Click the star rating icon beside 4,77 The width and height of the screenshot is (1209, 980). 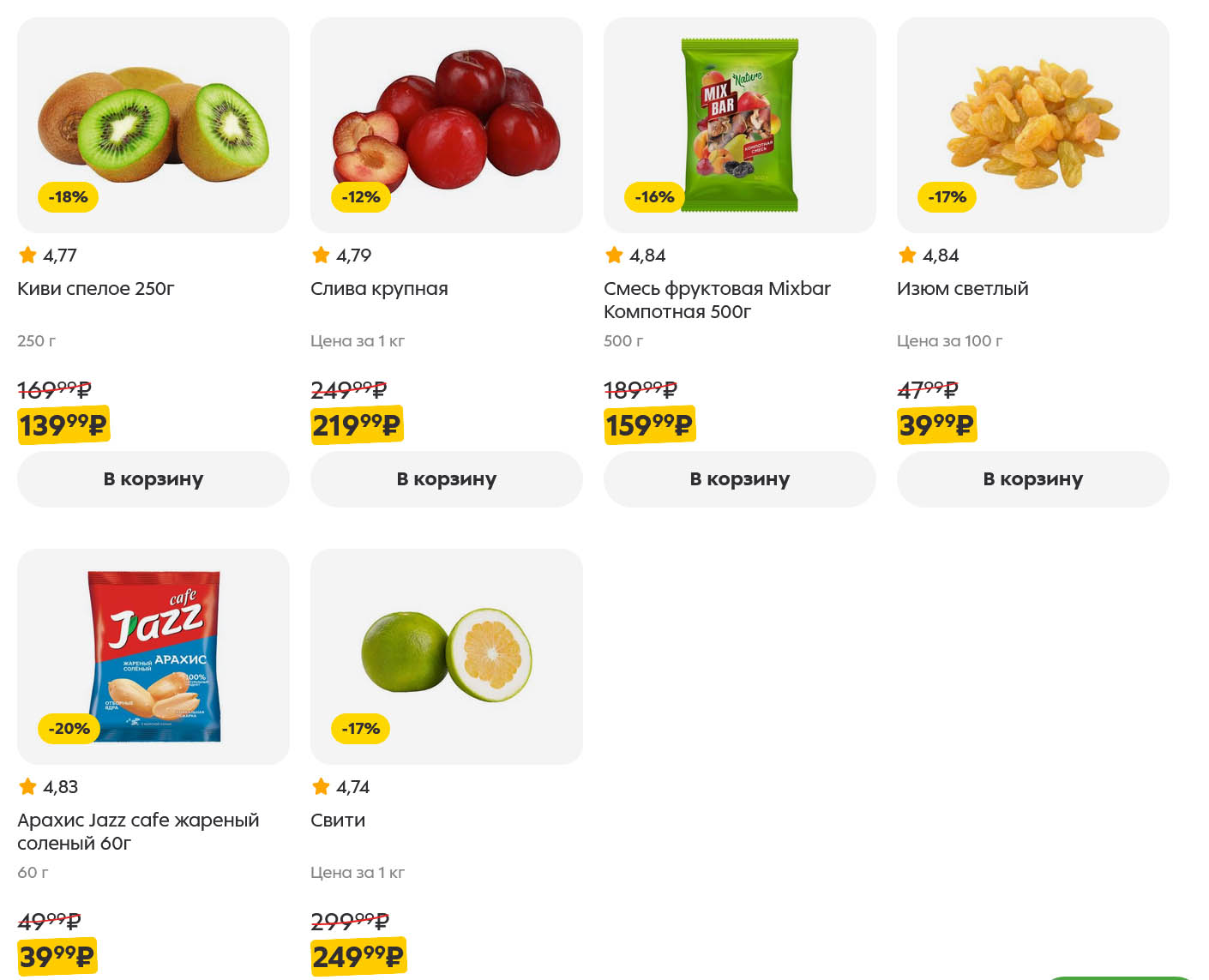point(28,255)
